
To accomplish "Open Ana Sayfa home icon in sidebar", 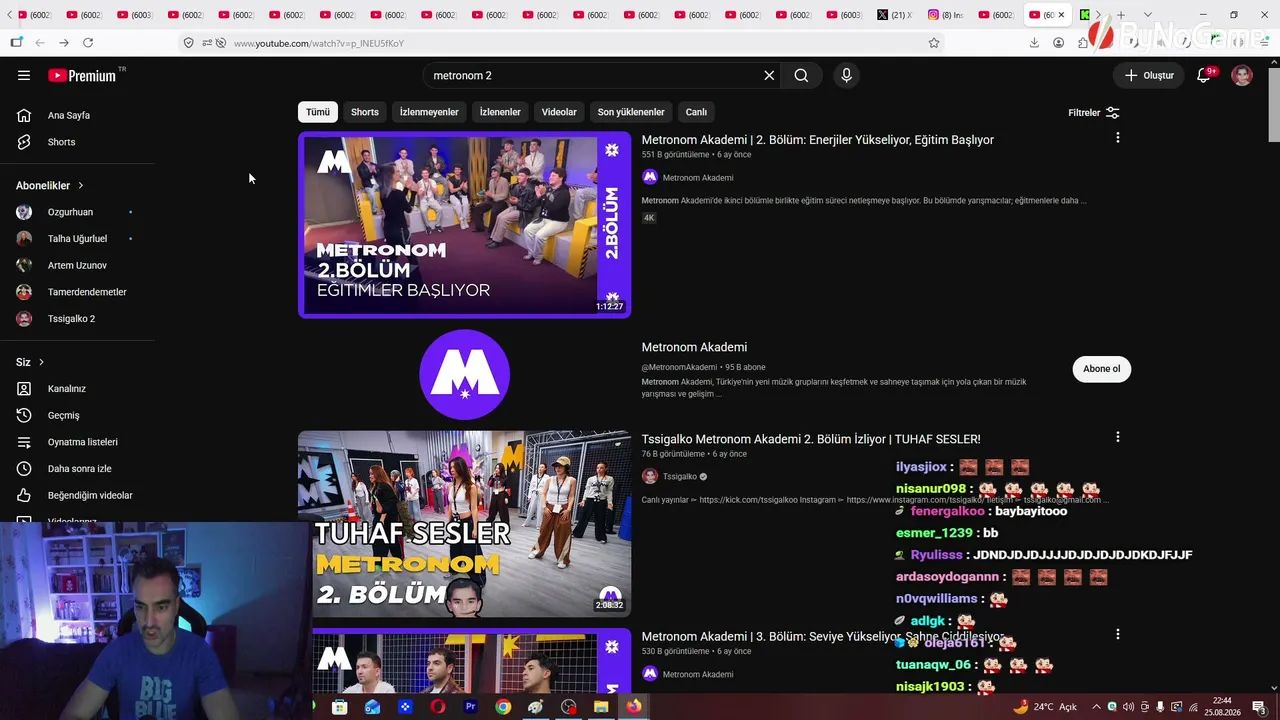I will point(24,115).
